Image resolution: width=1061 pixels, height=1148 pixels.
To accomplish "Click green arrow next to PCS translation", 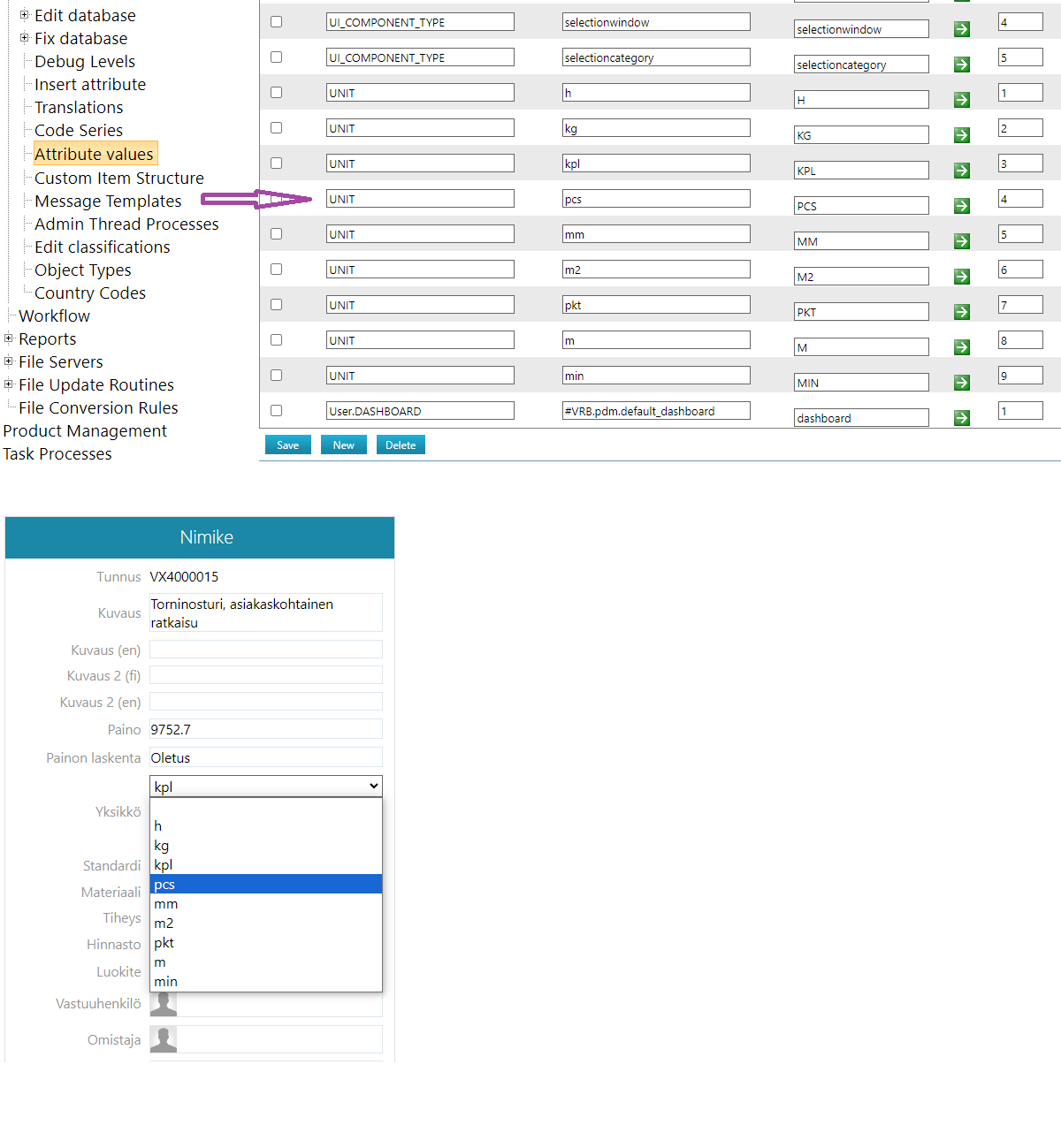I will tap(962, 206).
